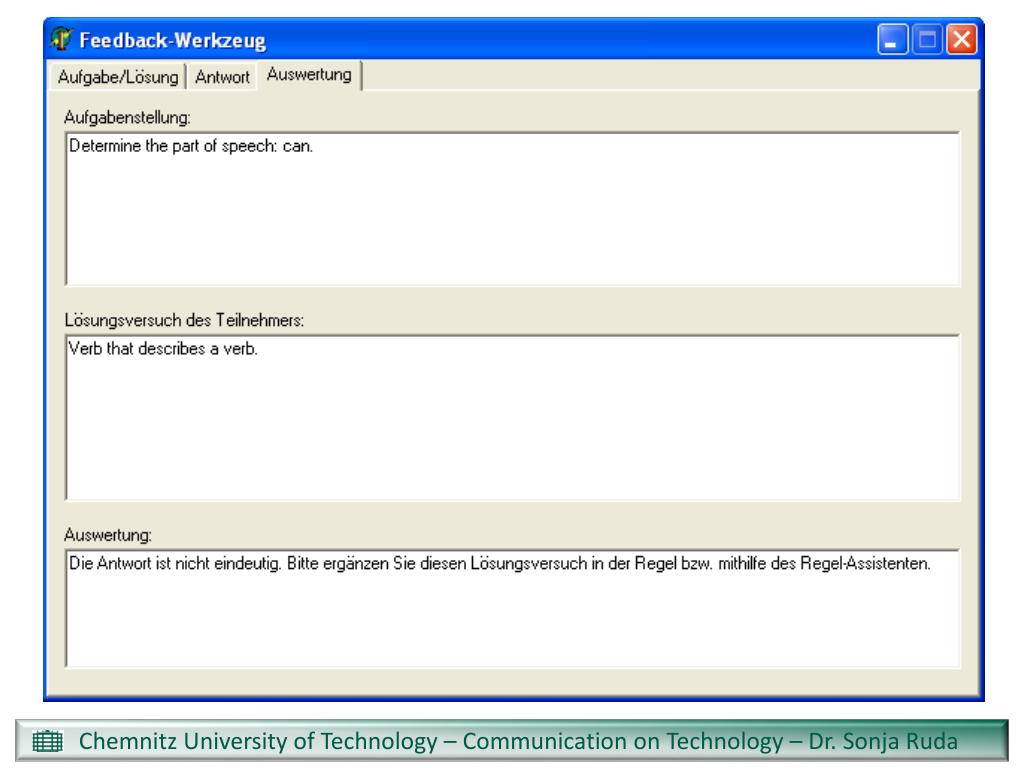The image size is (1024, 768).
Task: Click the 'Lösungsversuch des Teilnehmers:' label
Action: tap(184, 320)
